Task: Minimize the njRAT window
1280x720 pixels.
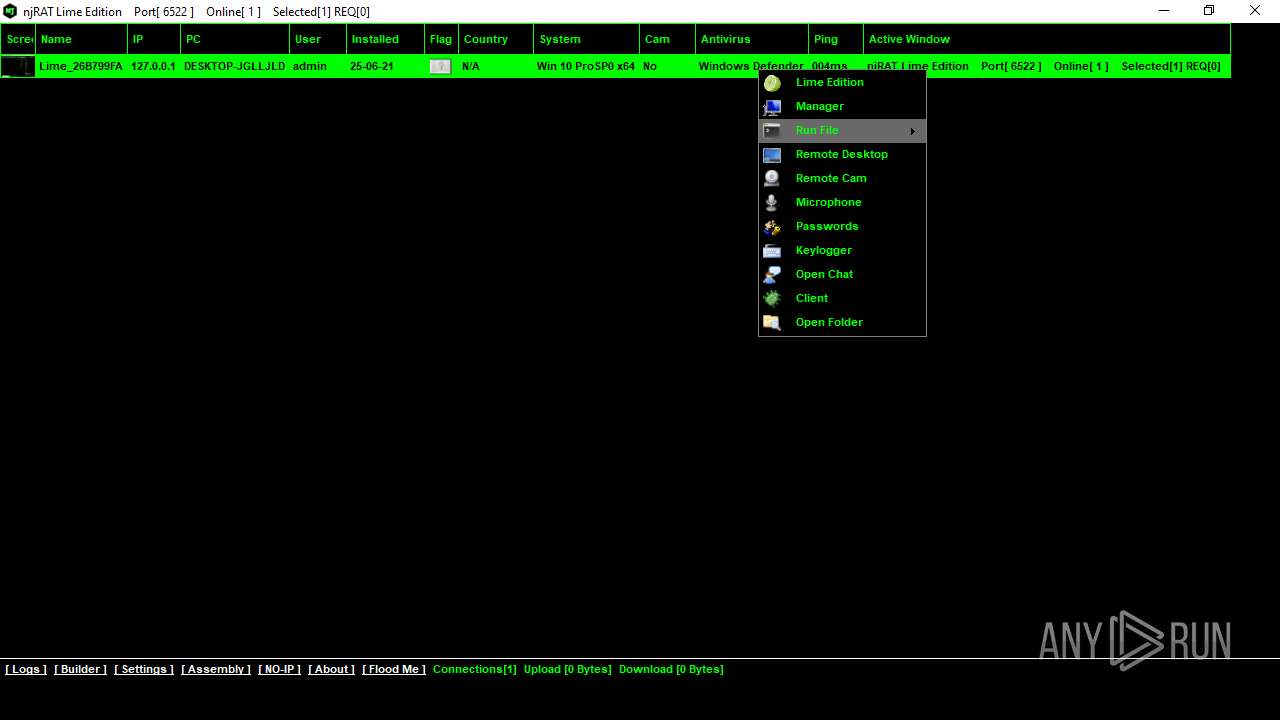Action: (1164, 11)
